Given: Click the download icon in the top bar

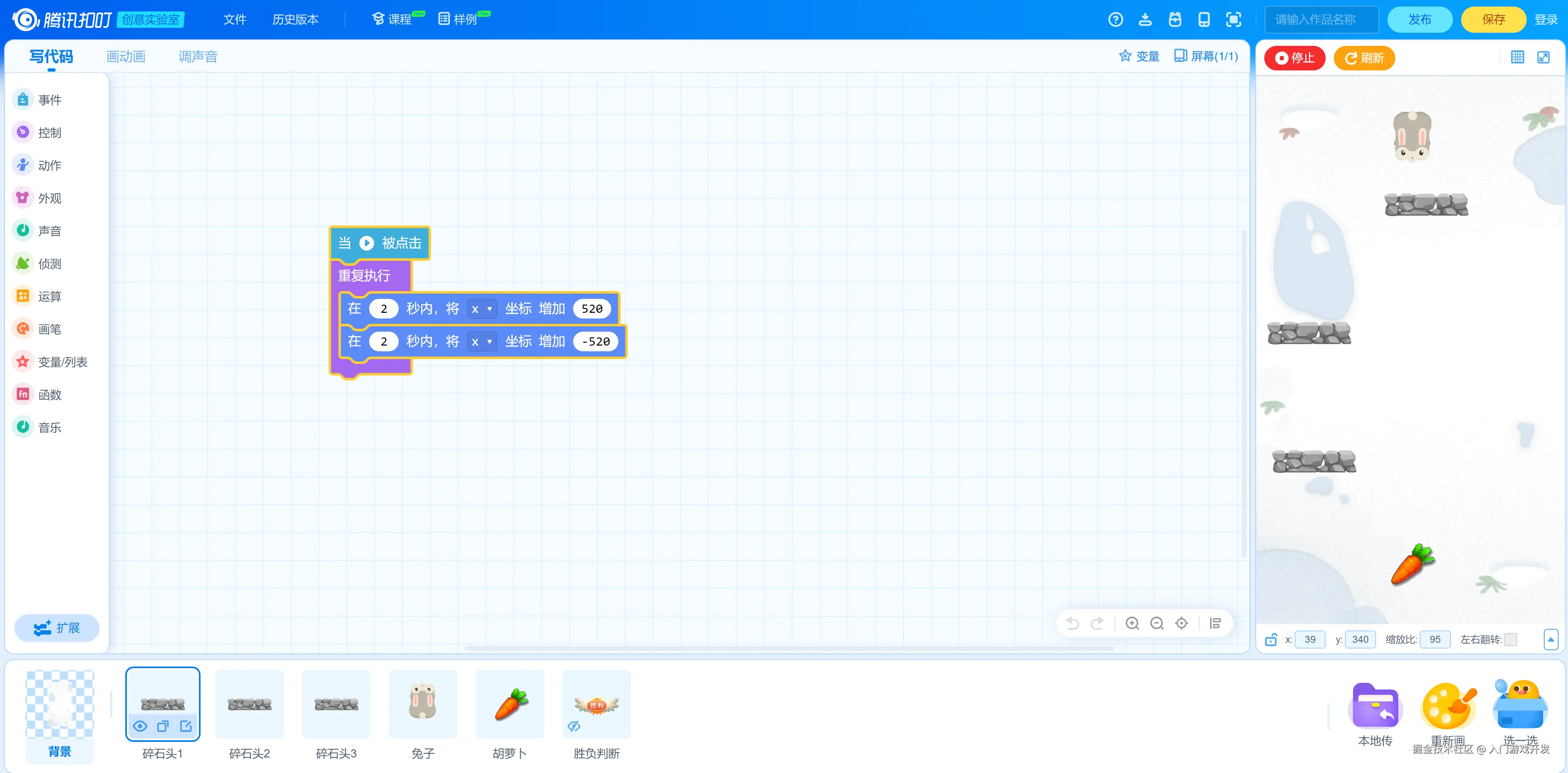Looking at the screenshot, I should (x=1145, y=20).
